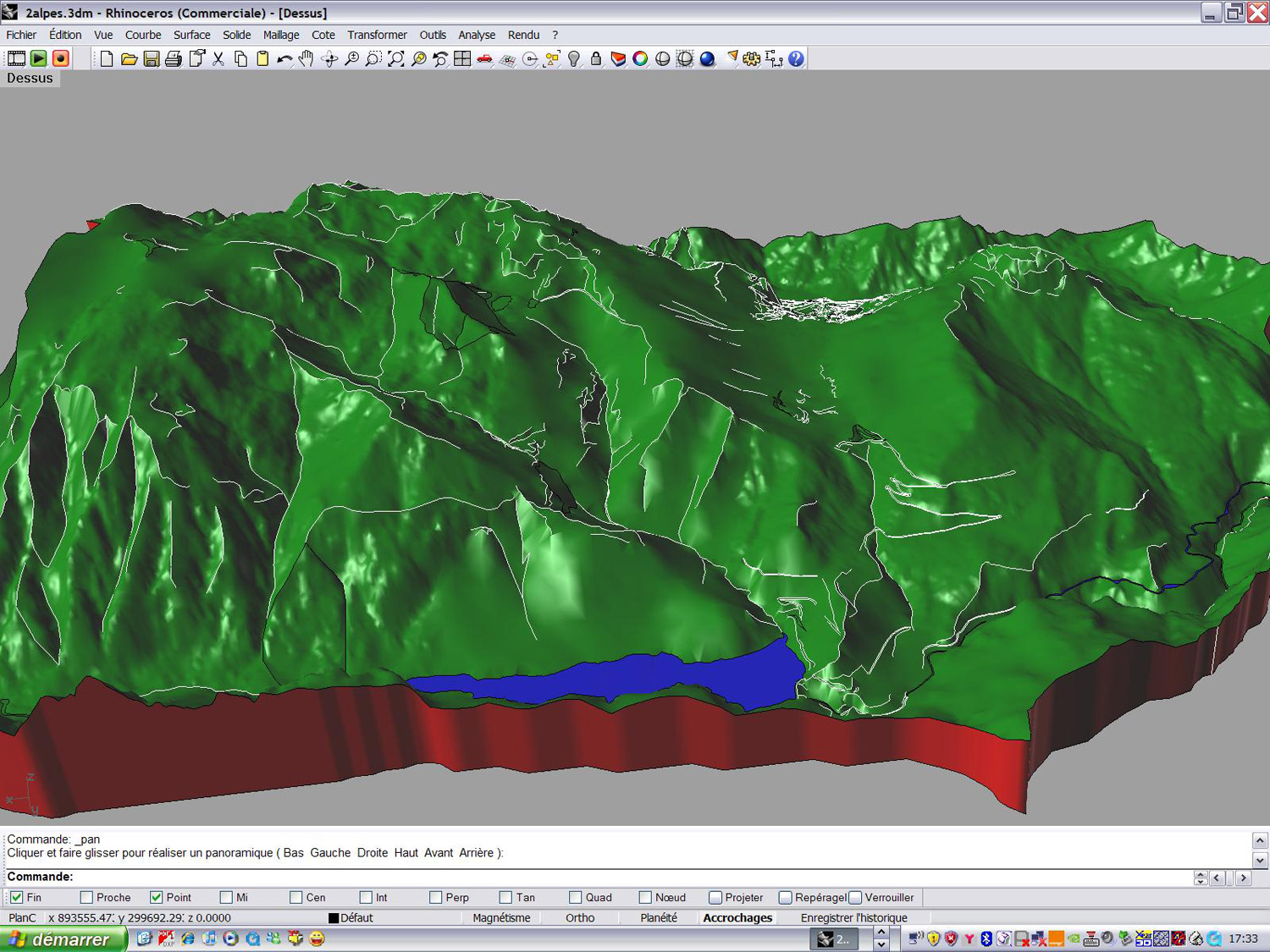This screenshot has height=952, width=1270.
Task: Open the Options gear icon
Action: point(752,58)
